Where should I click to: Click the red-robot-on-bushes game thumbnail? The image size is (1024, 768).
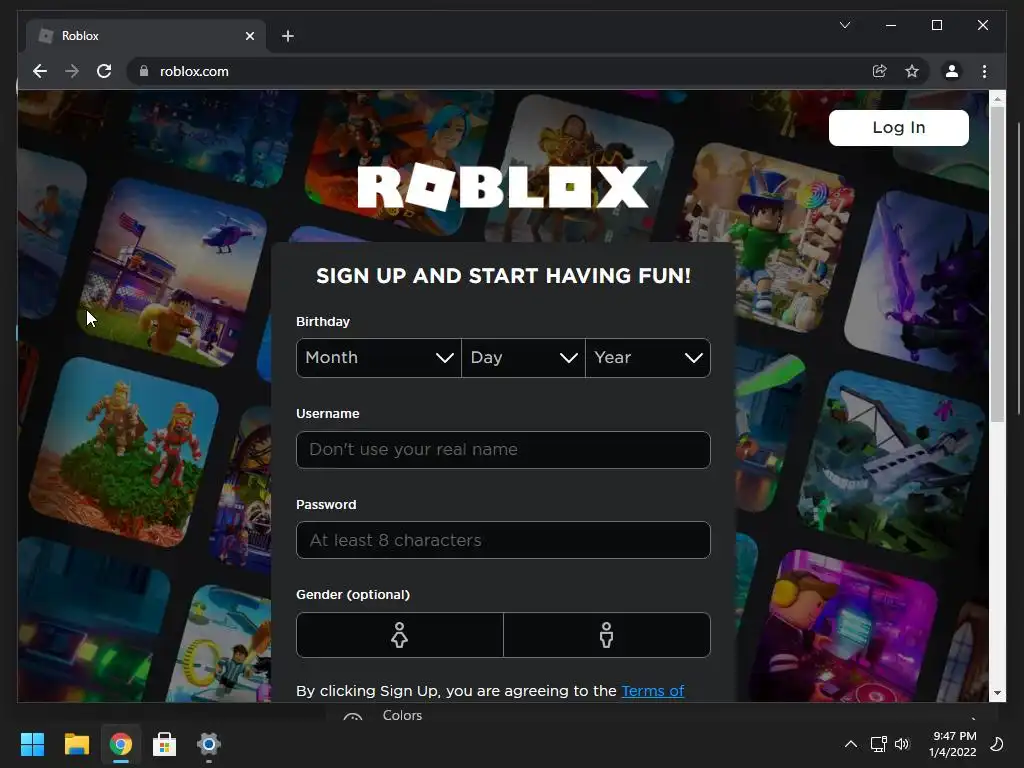(x=124, y=452)
